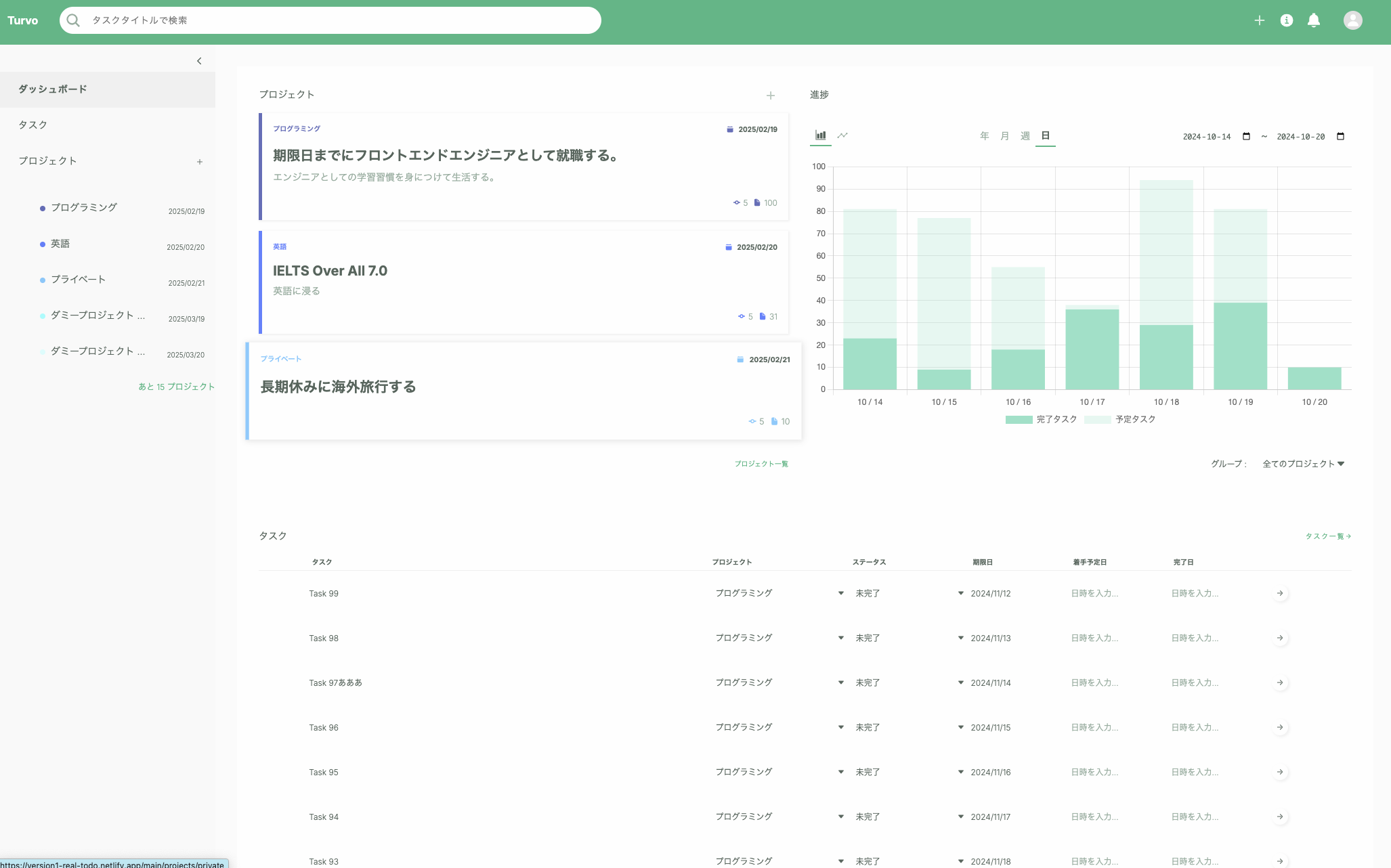1391x868 pixels.
Task: Toggle the 完了タスク legend entry
Action: coord(1042,420)
